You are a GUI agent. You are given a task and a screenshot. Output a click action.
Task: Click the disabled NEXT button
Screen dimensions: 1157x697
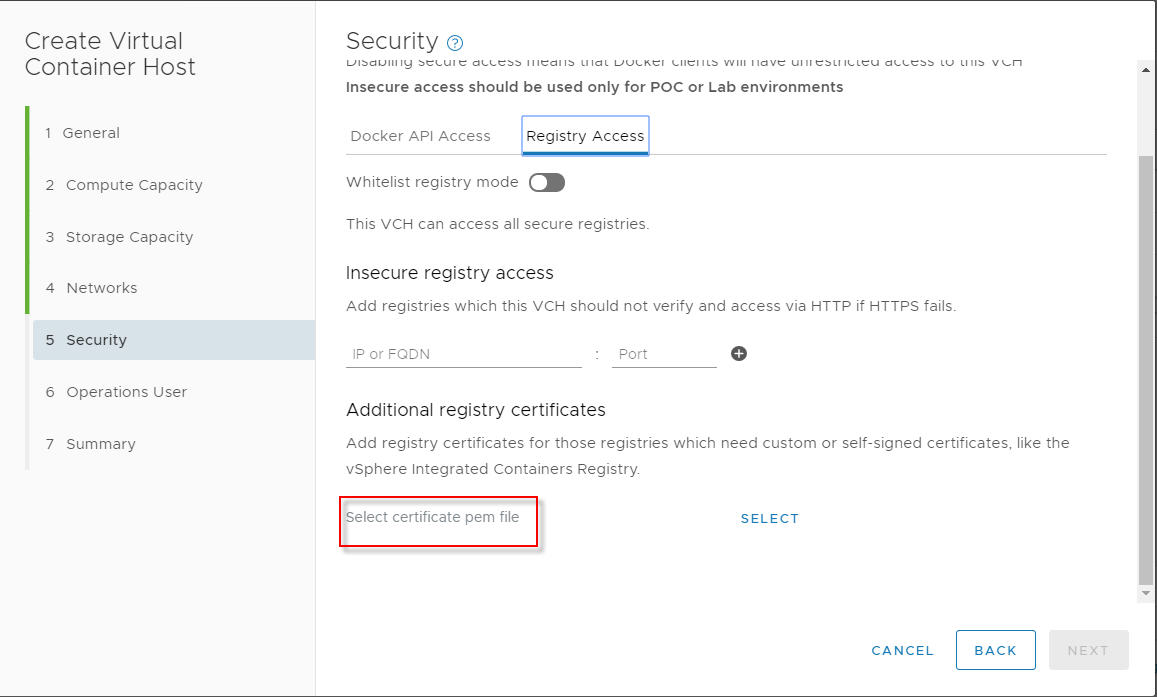point(1088,650)
